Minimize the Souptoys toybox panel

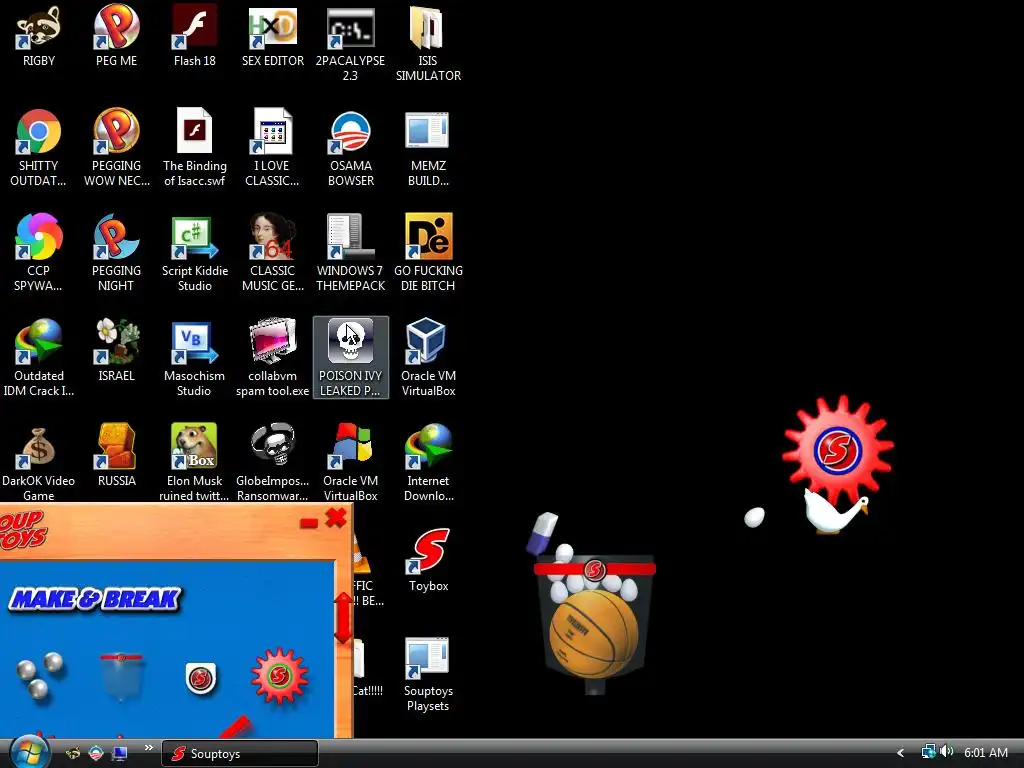coord(309,522)
